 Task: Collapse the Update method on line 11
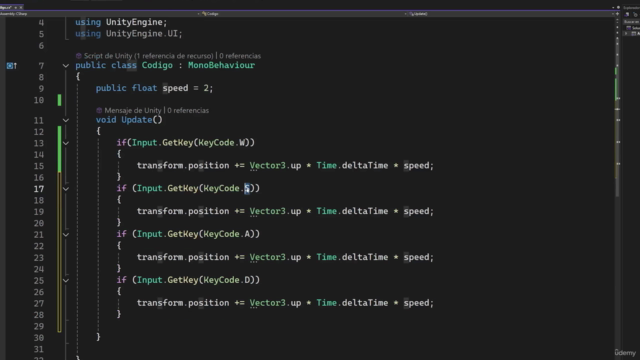pos(66,120)
